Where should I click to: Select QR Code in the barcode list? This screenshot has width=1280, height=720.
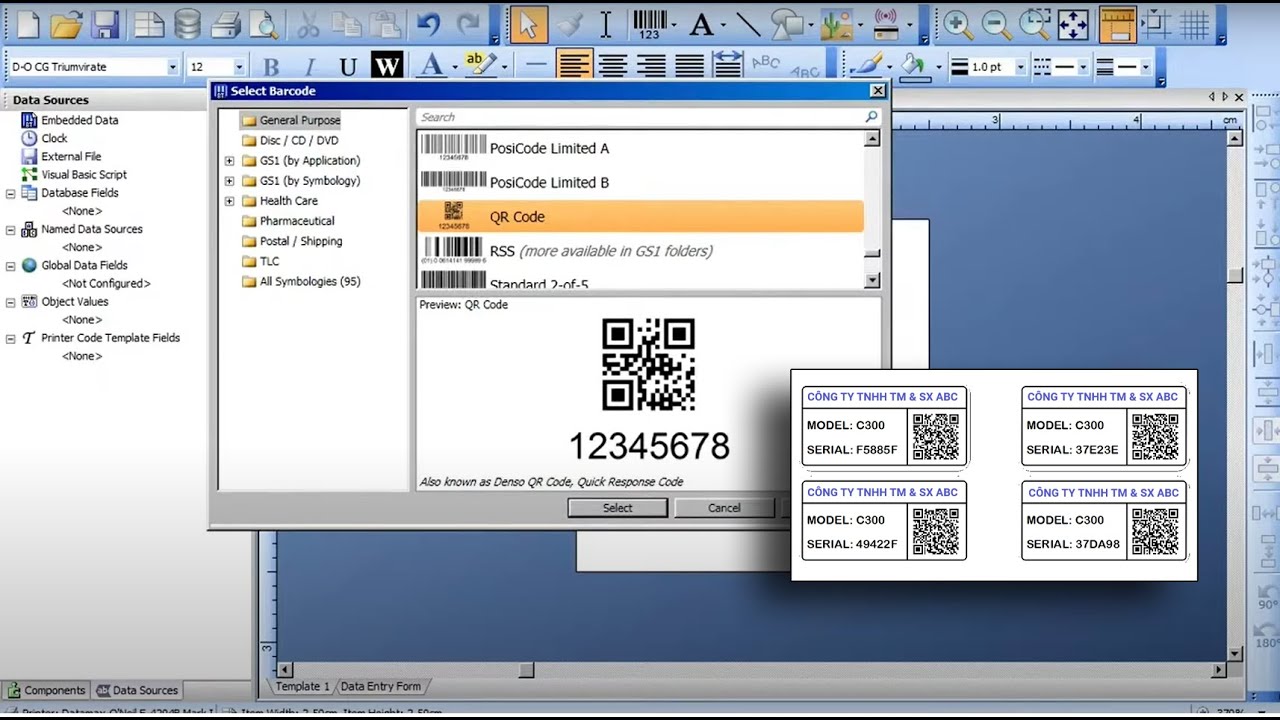(x=640, y=216)
